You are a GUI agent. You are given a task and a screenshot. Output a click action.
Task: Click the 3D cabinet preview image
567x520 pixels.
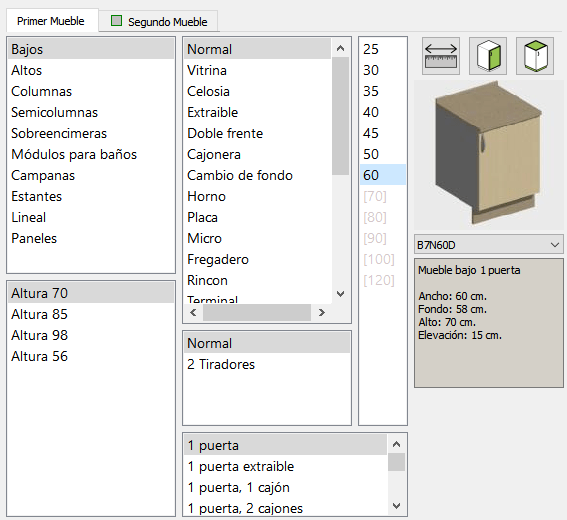pos(489,155)
